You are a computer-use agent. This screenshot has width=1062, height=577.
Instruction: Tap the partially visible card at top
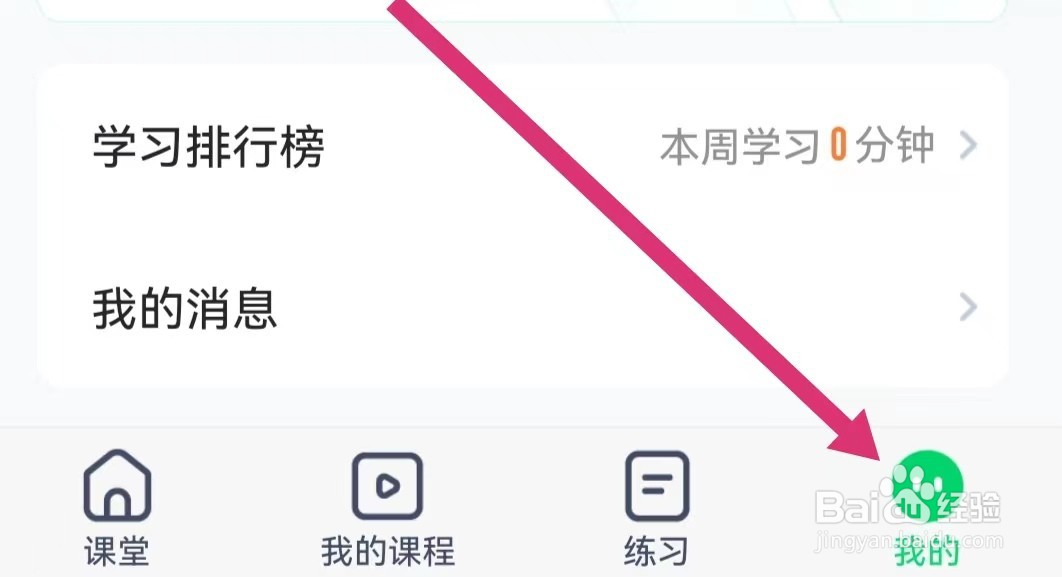(x=522, y=10)
